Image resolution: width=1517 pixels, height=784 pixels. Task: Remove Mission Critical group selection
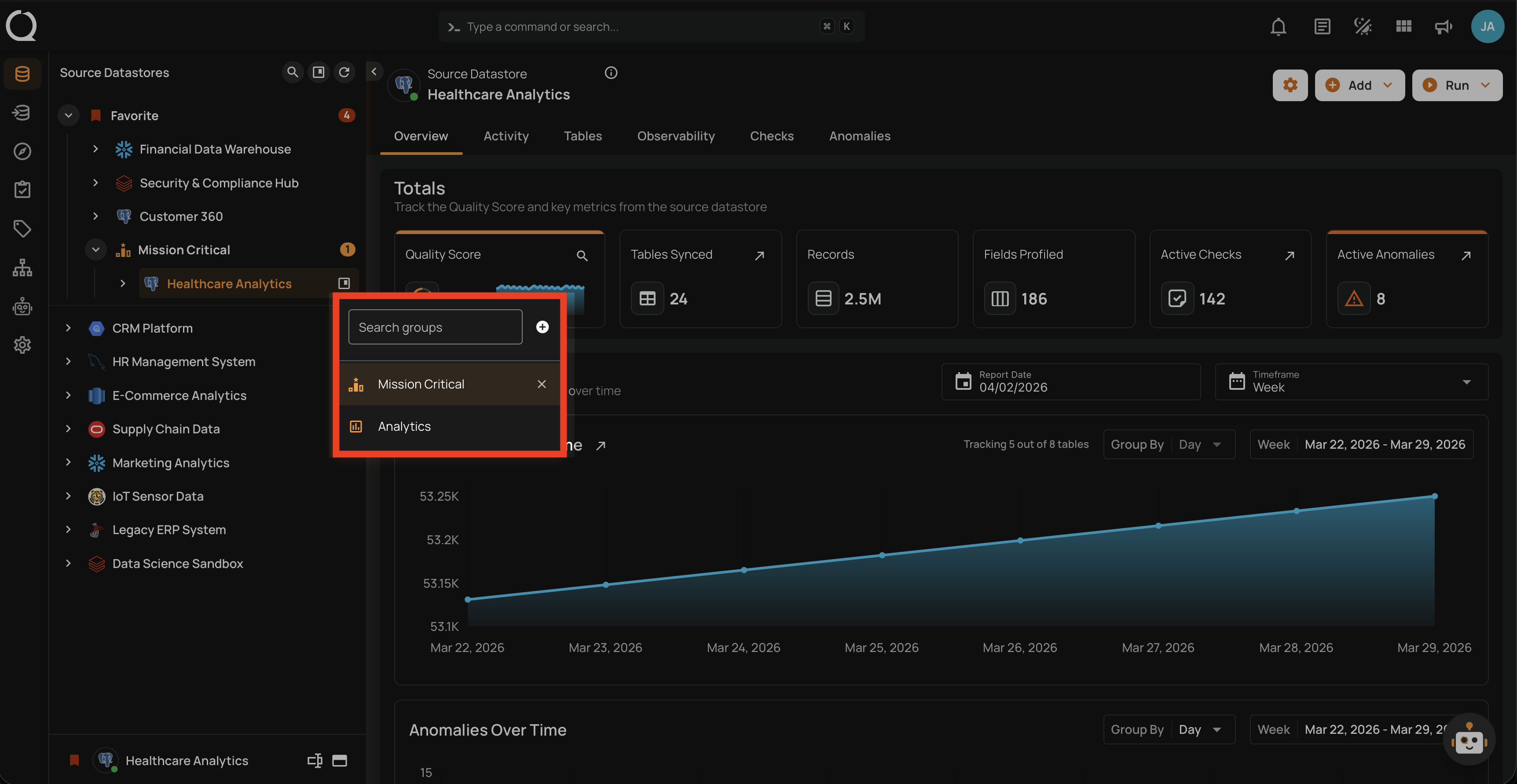click(x=542, y=384)
